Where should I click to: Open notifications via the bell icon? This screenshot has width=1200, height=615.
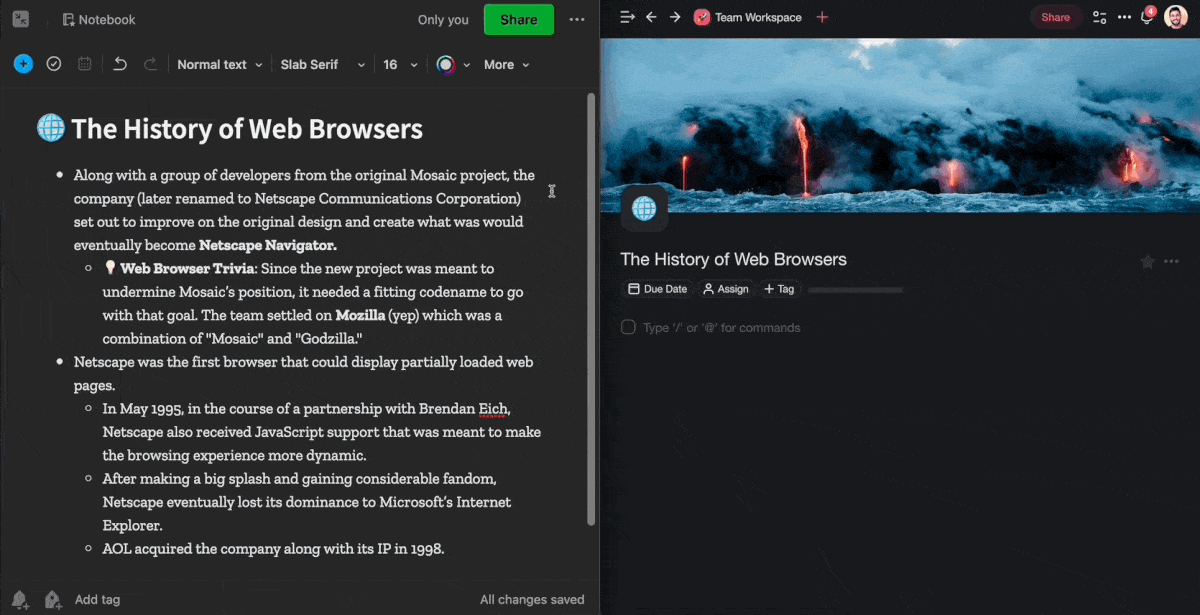[1146, 17]
